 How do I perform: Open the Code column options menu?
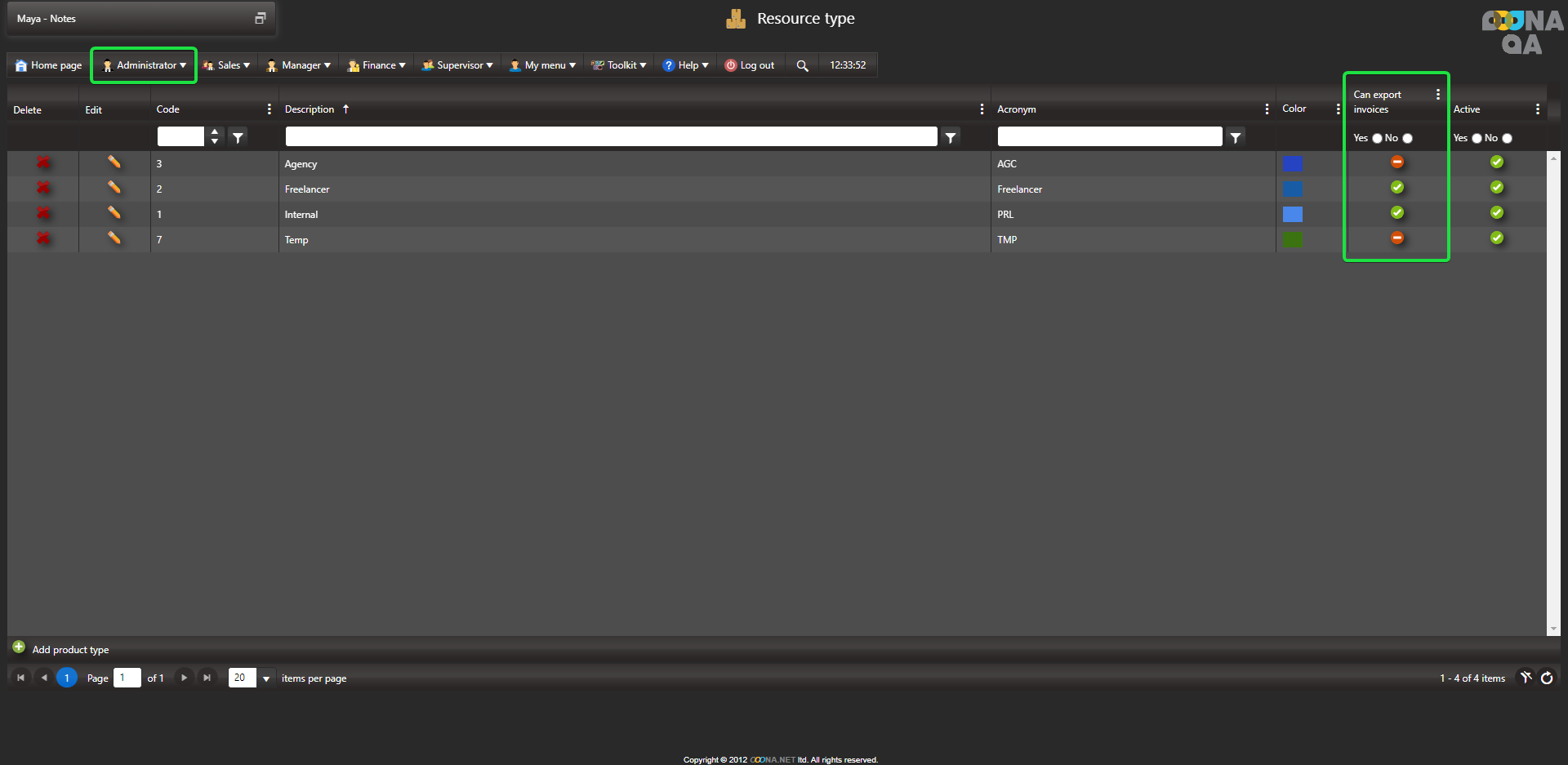point(269,109)
